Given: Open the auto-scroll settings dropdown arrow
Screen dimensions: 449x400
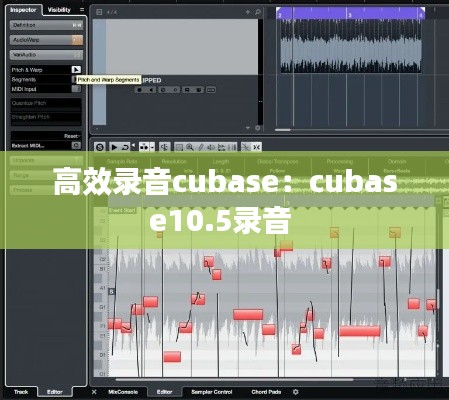Looking at the screenshot, I should (x=152, y=147).
